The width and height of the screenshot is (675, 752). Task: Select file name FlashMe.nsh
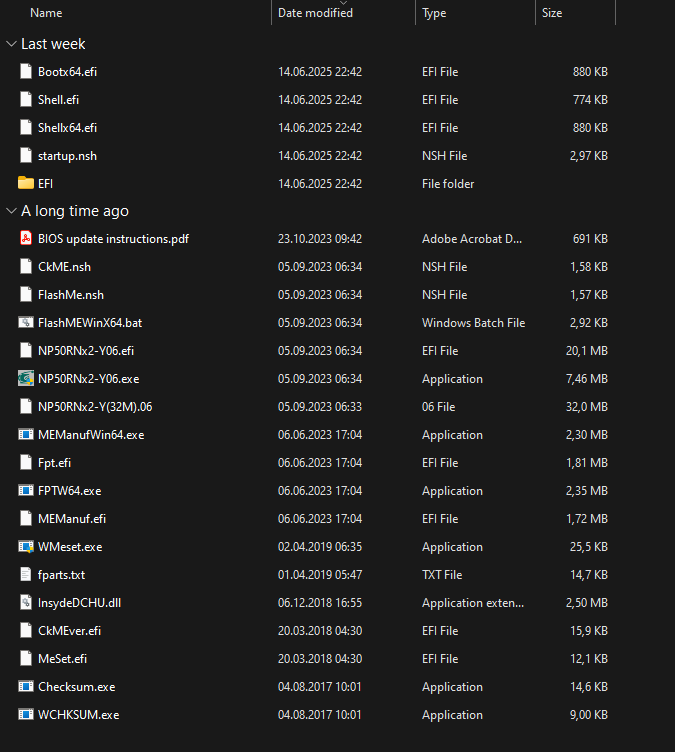coord(71,294)
